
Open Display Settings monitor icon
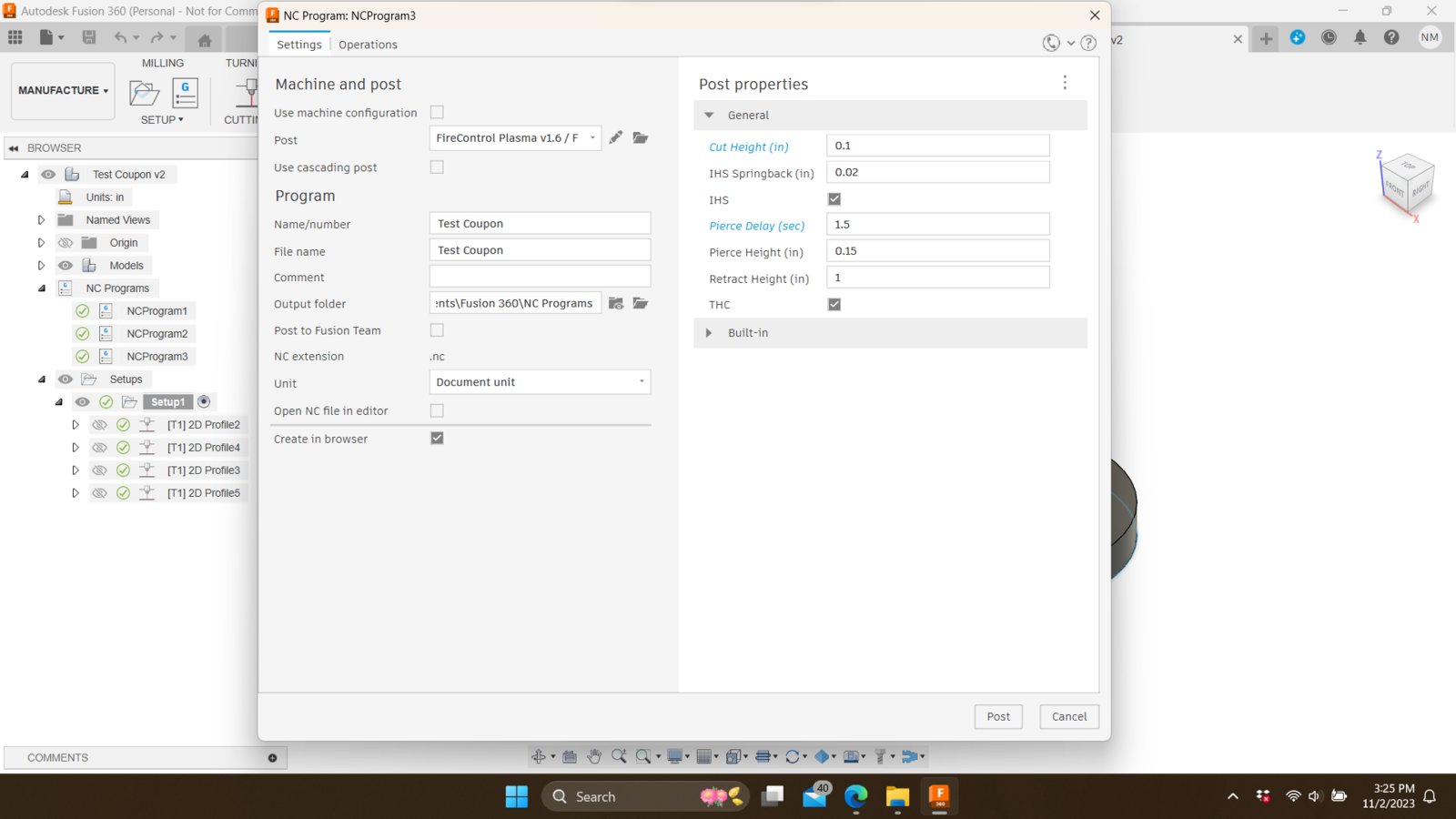[675, 756]
